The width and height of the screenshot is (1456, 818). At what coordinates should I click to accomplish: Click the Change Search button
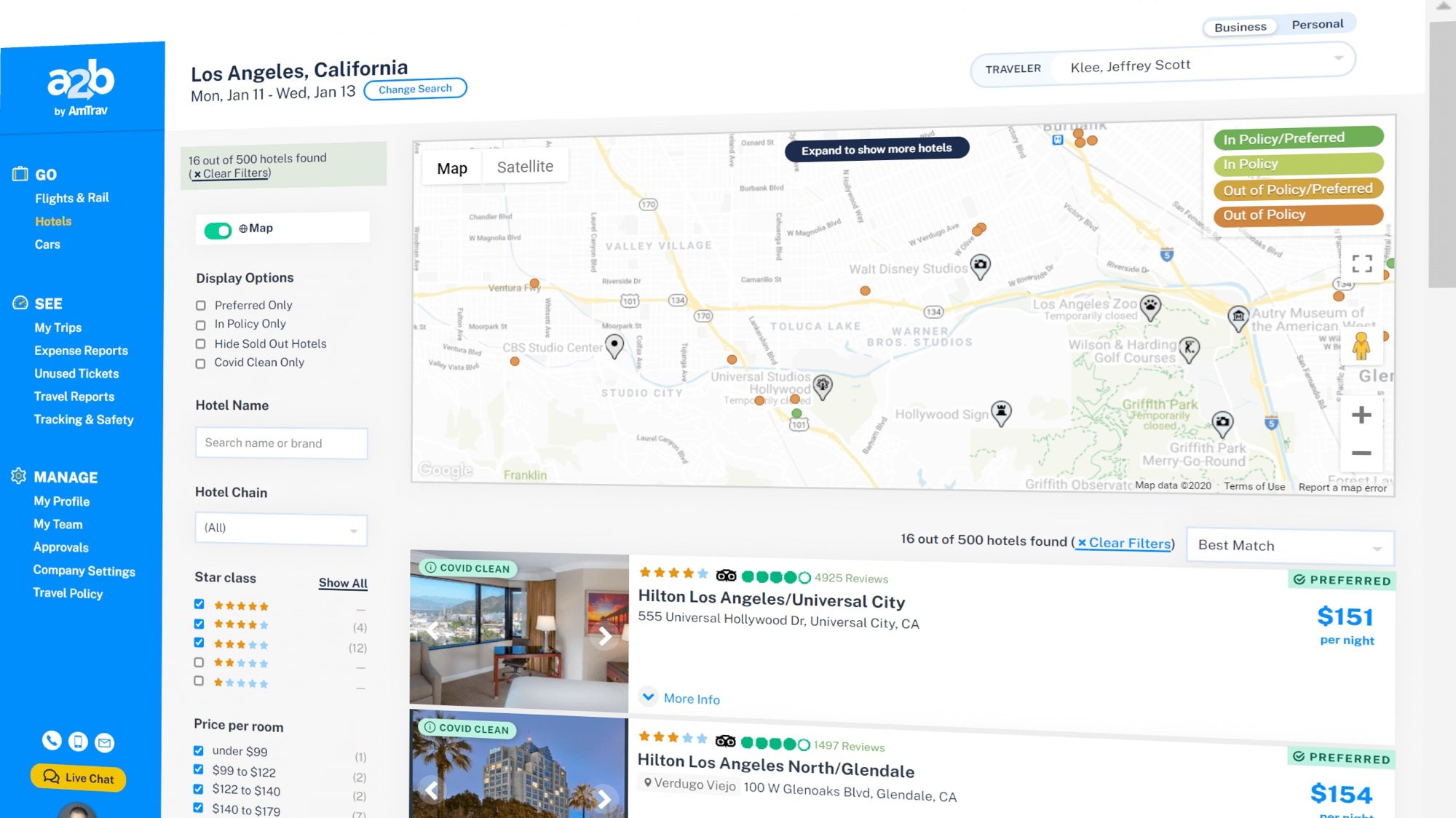coord(415,90)
